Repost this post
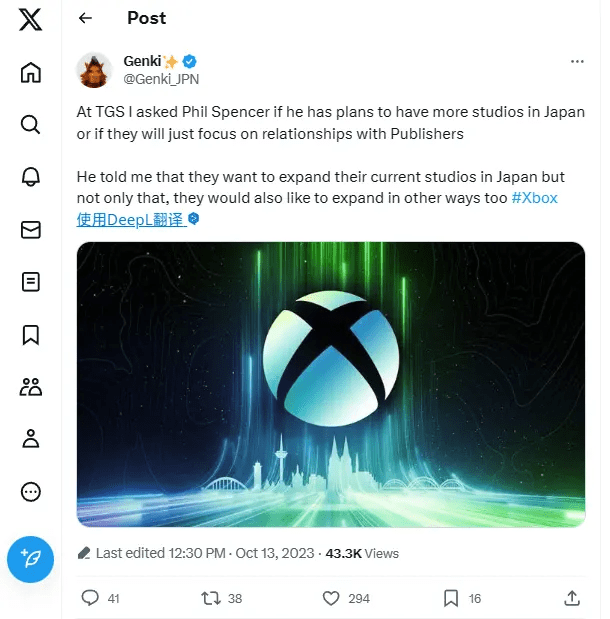 click(x=210, y=598)
